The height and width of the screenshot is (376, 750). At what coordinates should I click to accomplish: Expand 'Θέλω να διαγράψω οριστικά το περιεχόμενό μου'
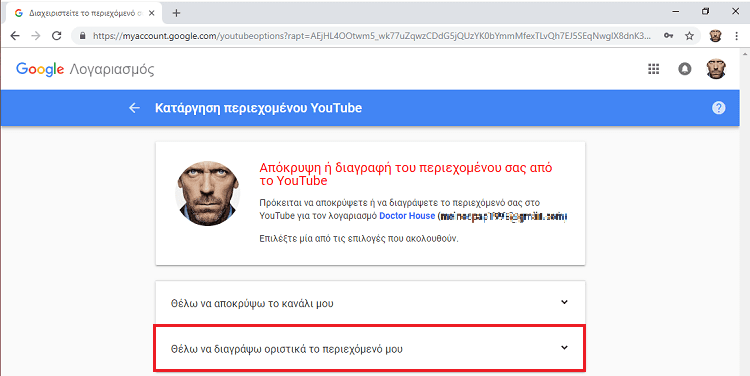point(370,348)
